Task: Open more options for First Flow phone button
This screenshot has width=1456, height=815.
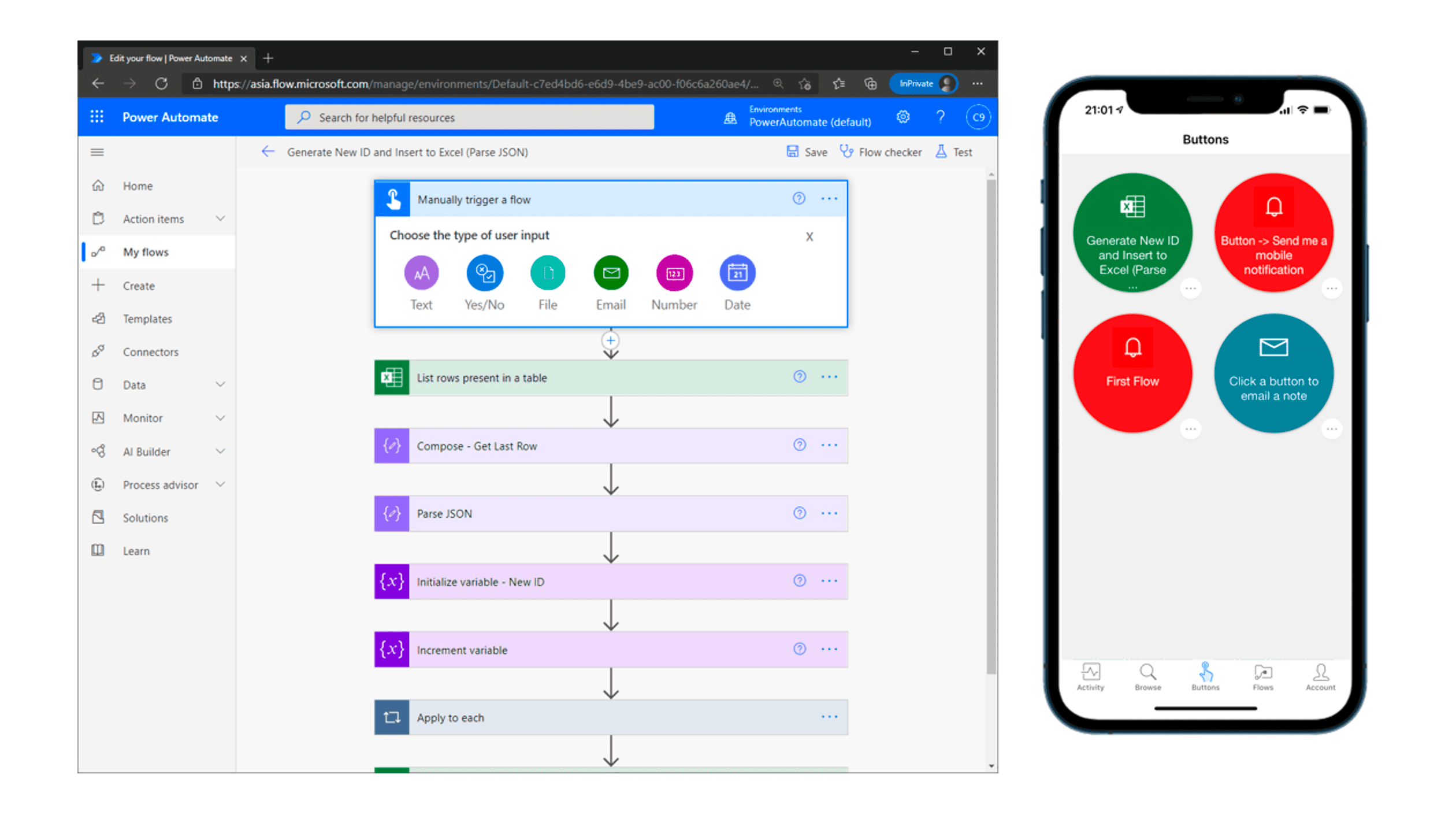Action: pyautogui.click(x=1190, y=428)
